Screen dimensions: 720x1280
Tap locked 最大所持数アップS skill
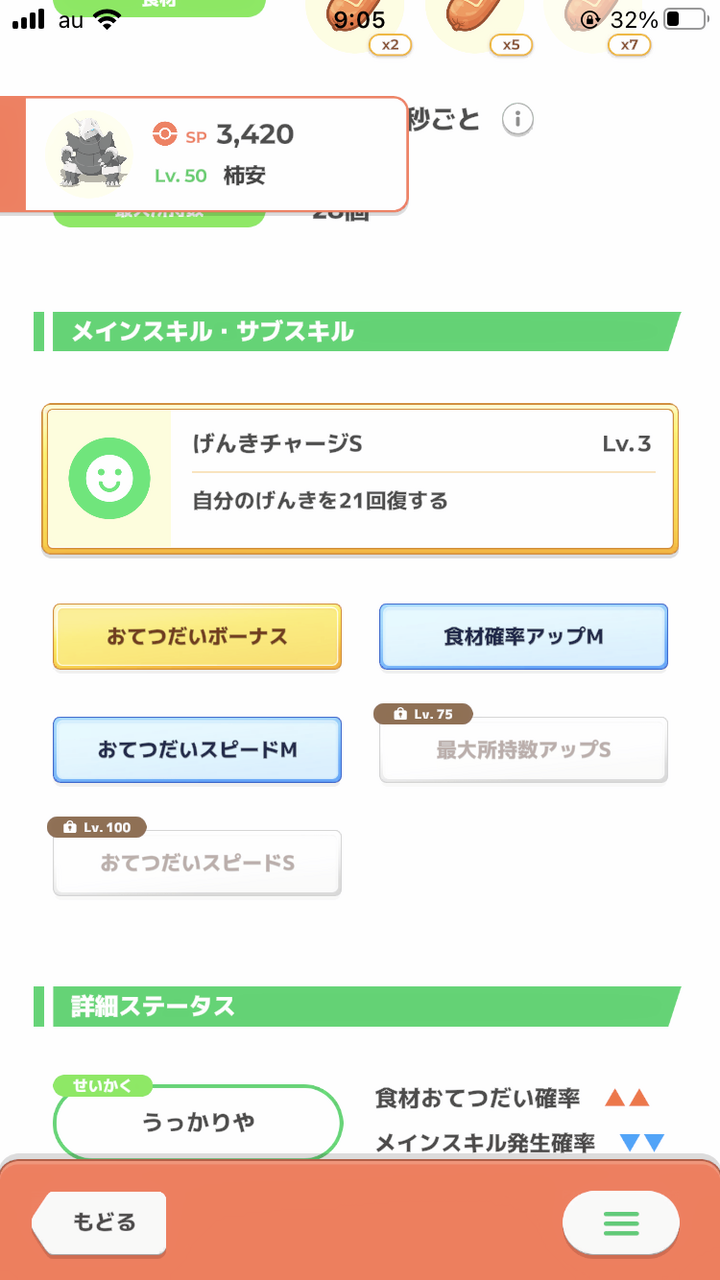coord(523,749)
